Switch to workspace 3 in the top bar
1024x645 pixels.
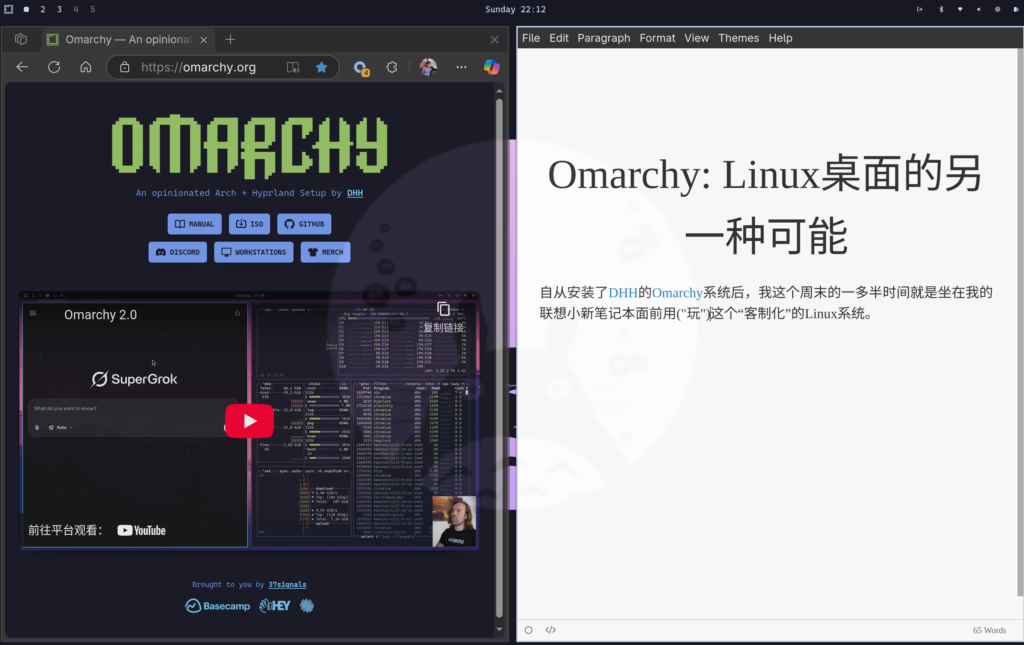tap(59, 9)
